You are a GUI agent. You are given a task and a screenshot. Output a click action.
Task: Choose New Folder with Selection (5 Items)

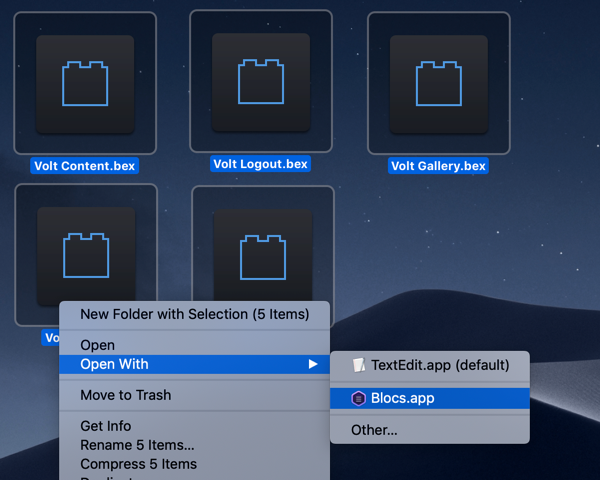click(194, 314)
